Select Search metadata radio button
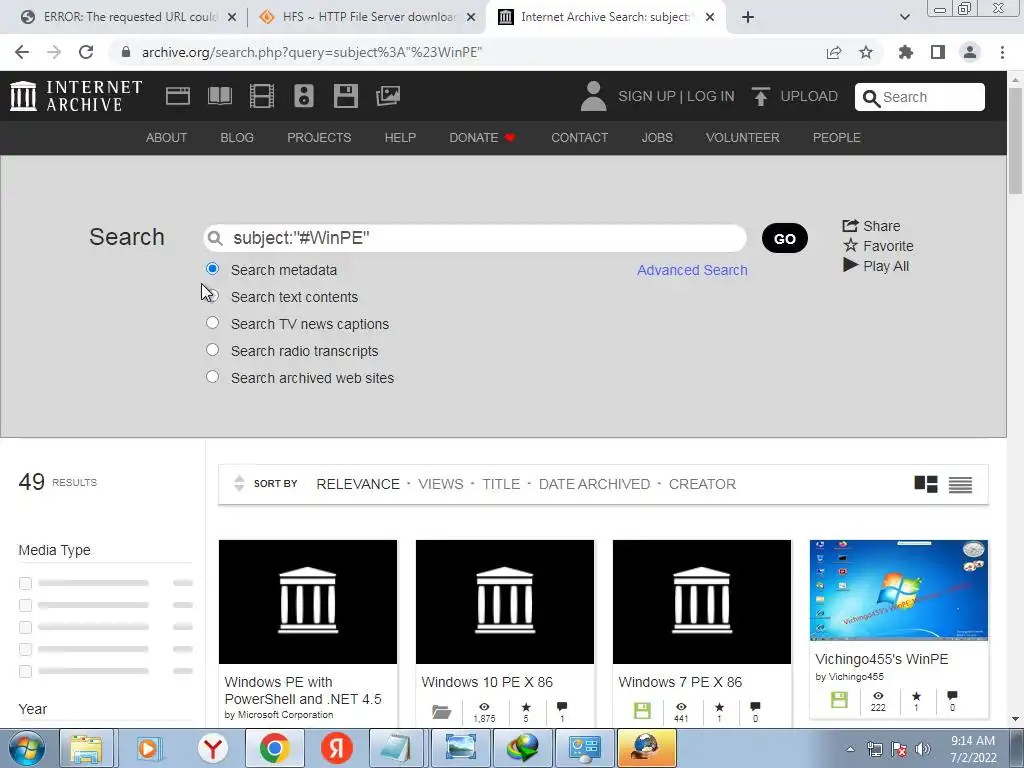 [212, 268]
